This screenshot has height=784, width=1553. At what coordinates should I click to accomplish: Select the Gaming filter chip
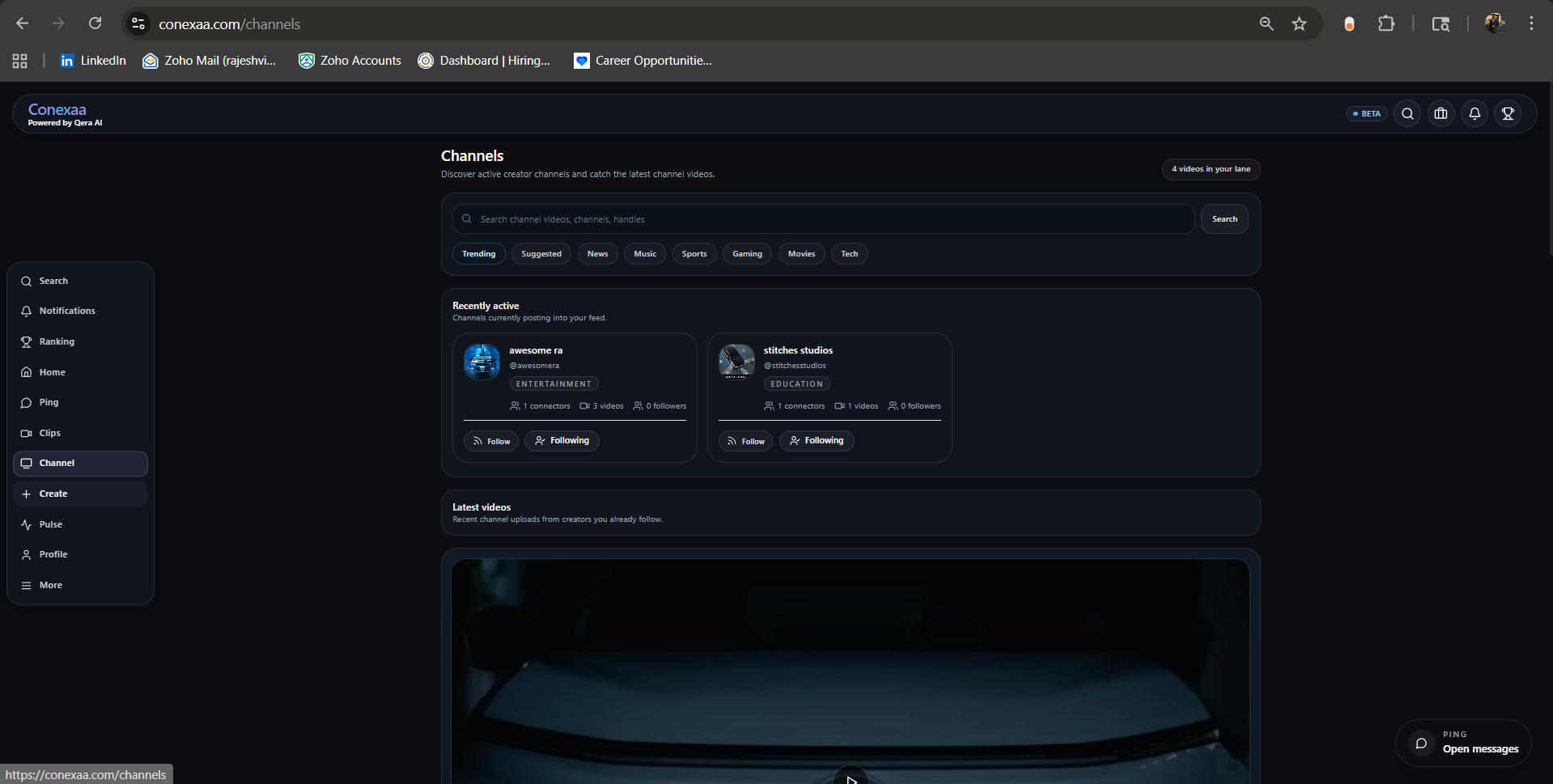click(x=747, y=254)
